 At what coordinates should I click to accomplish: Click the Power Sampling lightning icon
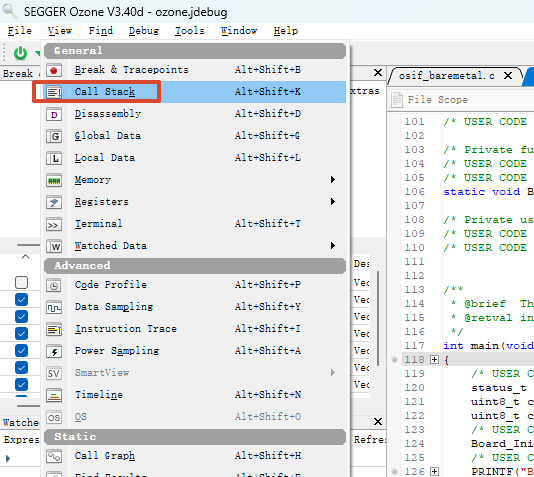pos(54,351)
